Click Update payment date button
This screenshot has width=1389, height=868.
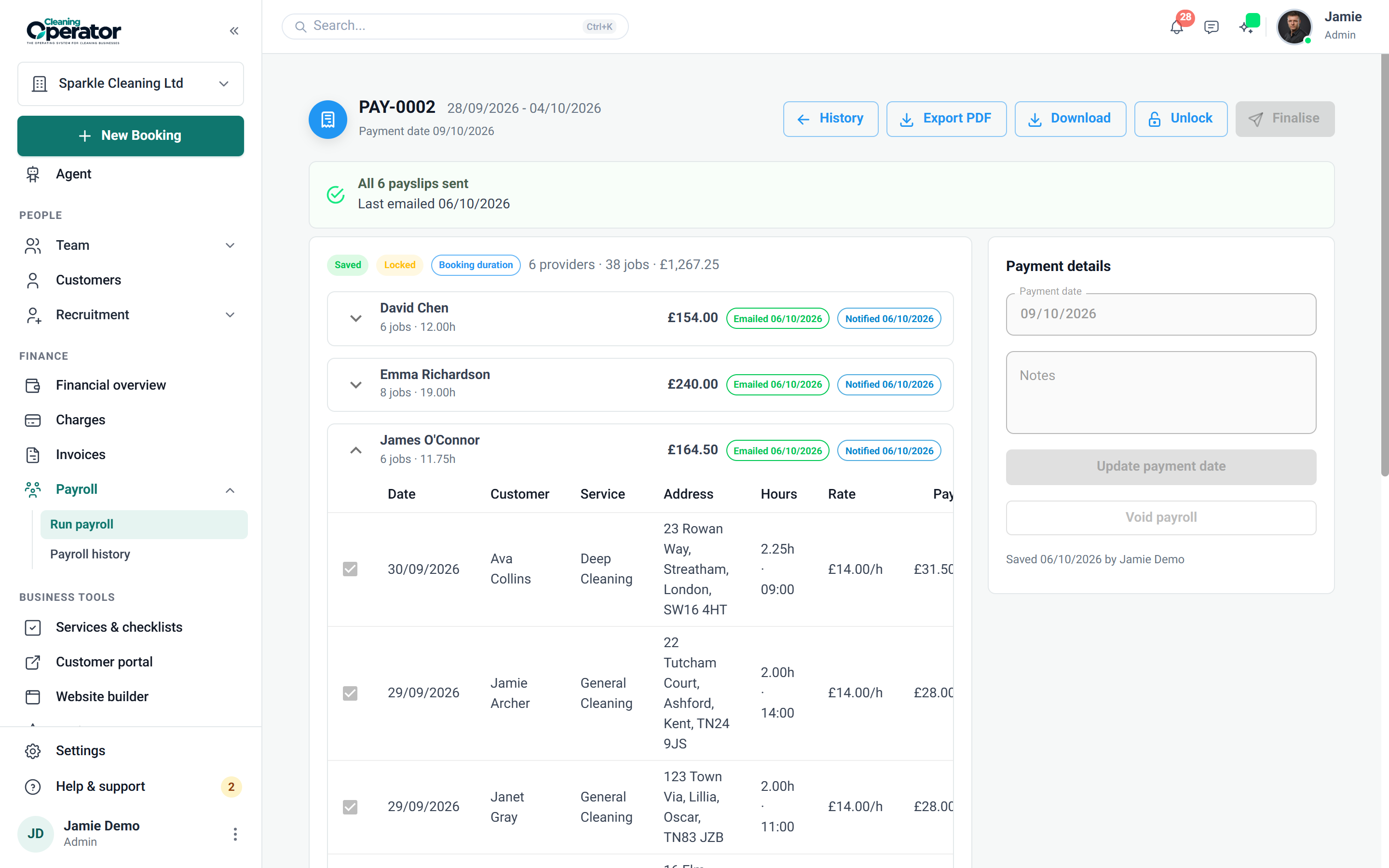point(1160,467)
